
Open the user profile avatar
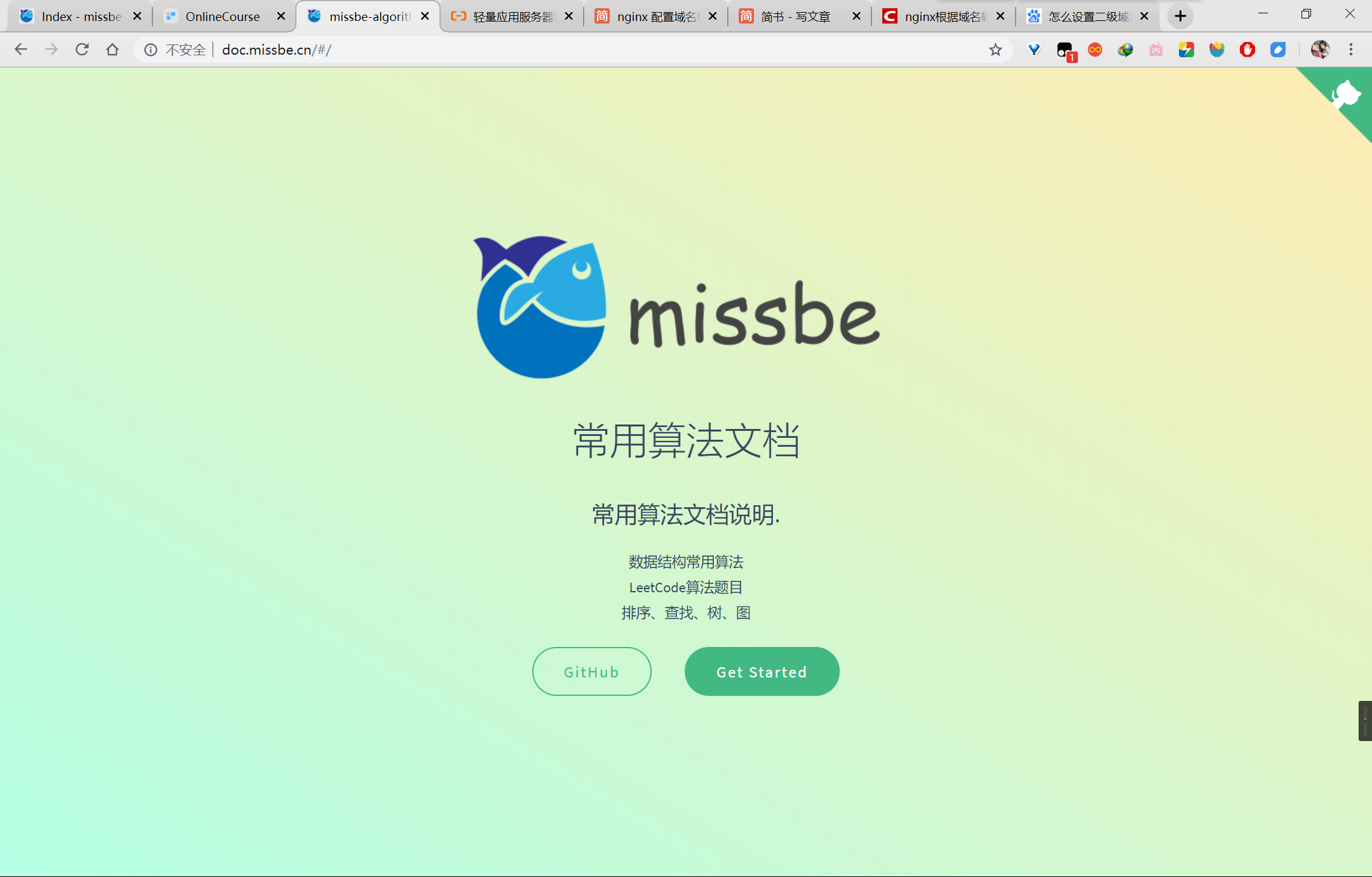point(1320,50)
